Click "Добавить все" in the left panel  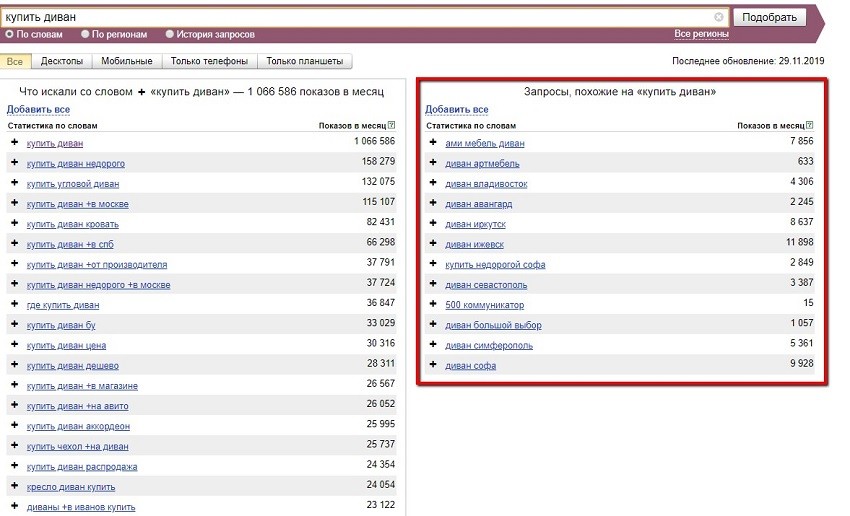coord(38,109)
